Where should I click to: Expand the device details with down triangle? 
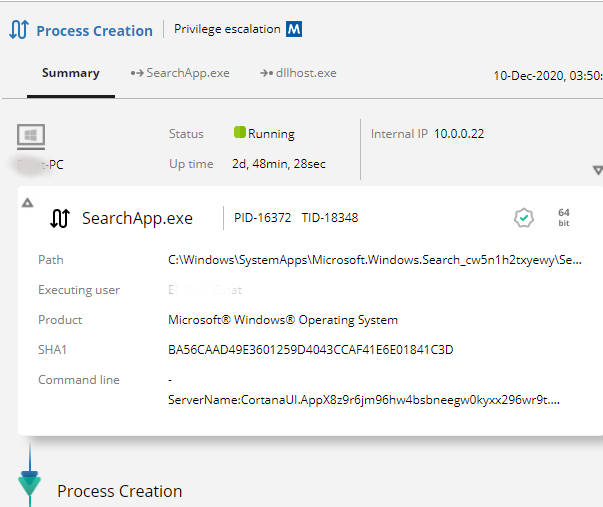coord(597,171)
